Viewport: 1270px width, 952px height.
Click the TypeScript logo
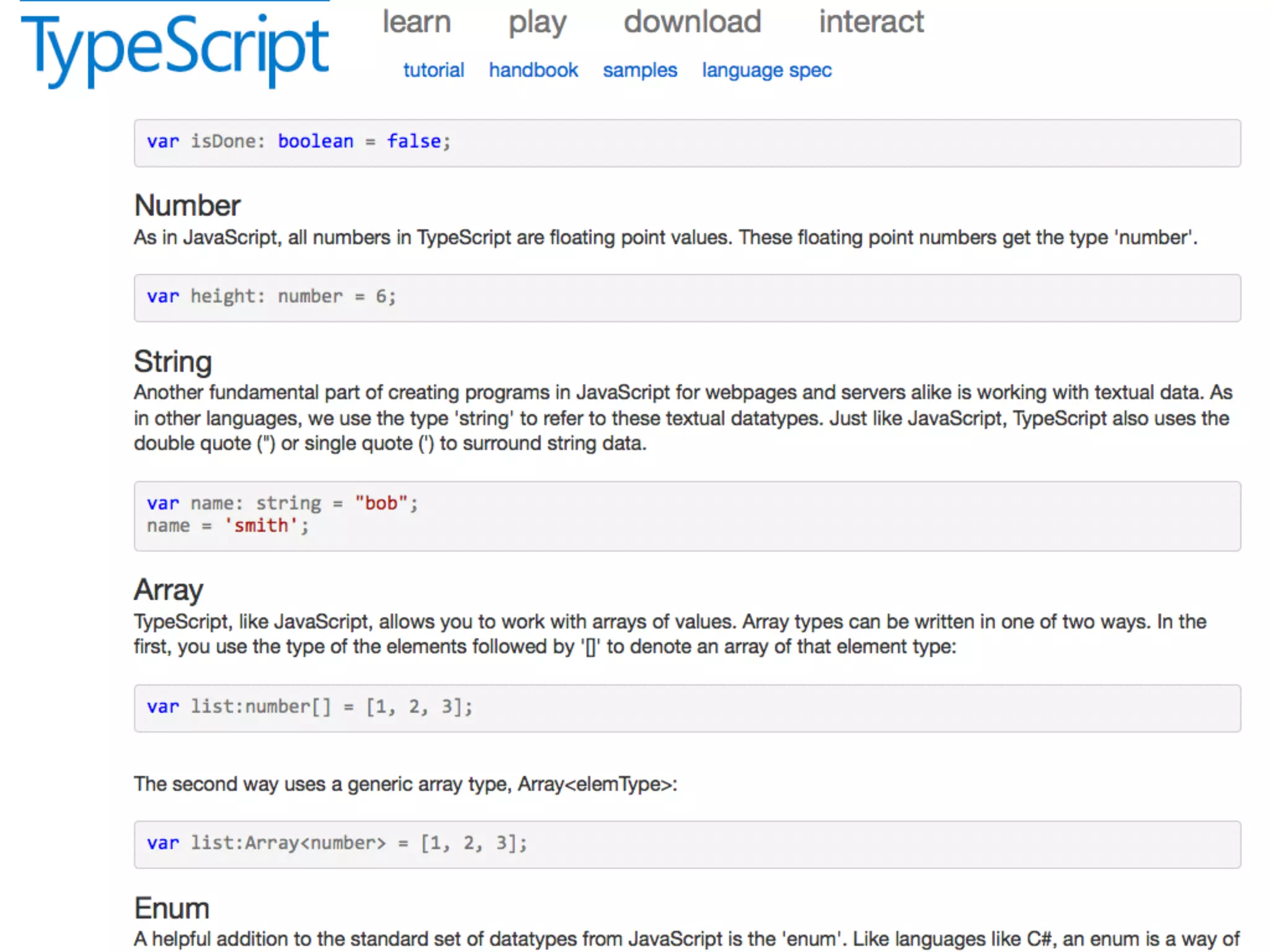click(x=175, y=48)
